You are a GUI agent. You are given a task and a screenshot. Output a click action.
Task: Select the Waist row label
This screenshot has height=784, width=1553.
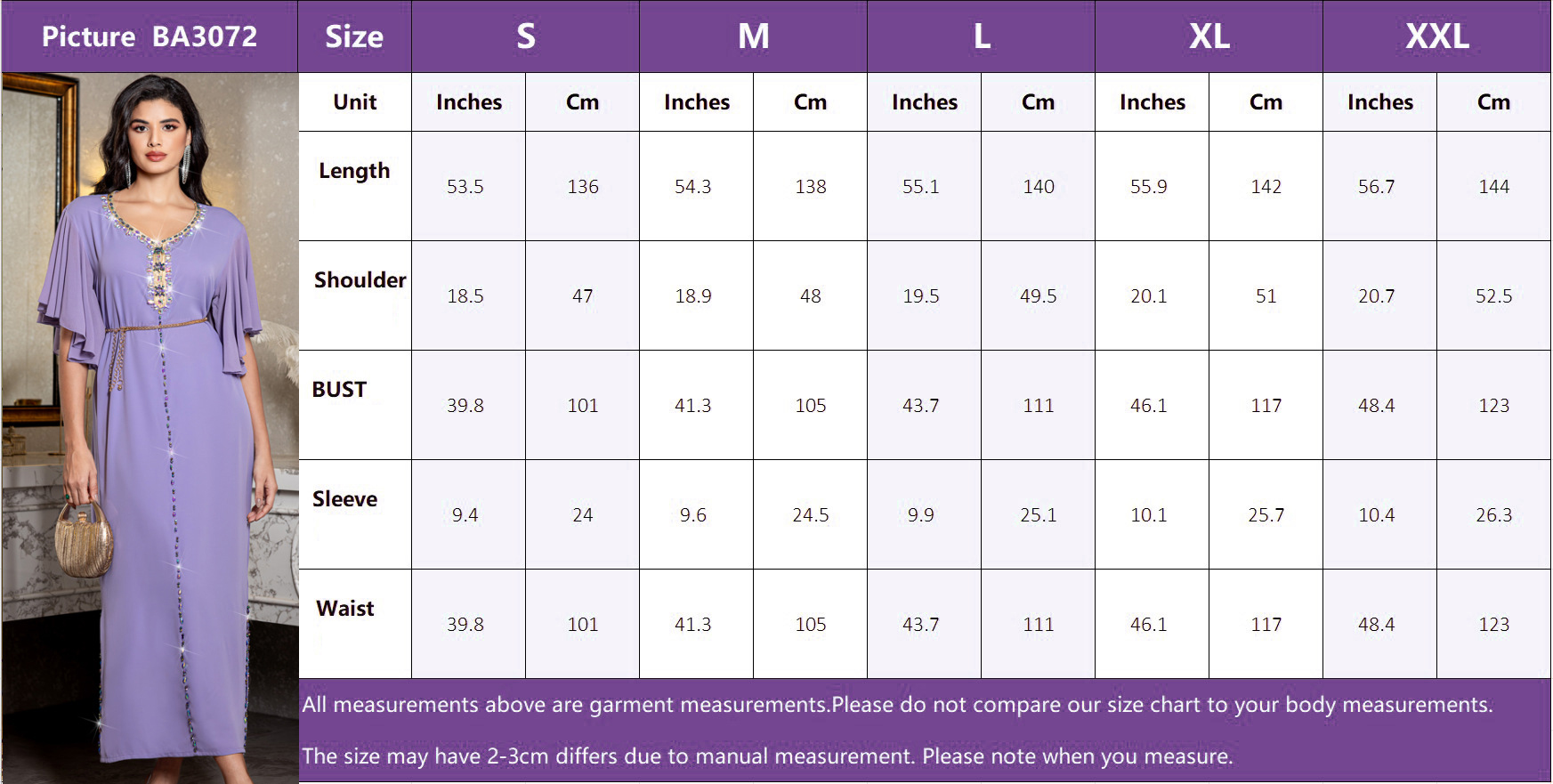344,609
